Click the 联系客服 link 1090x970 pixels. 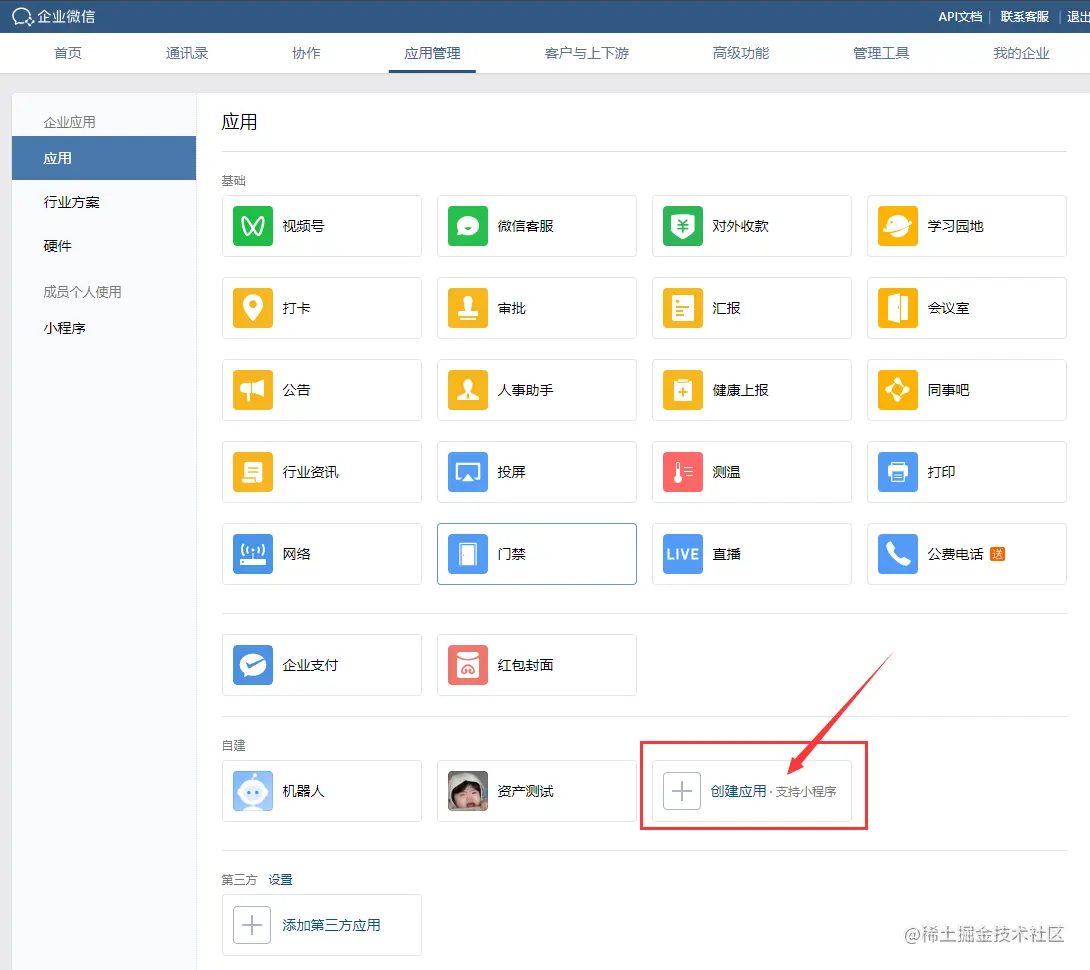(x=1025, y=17)
